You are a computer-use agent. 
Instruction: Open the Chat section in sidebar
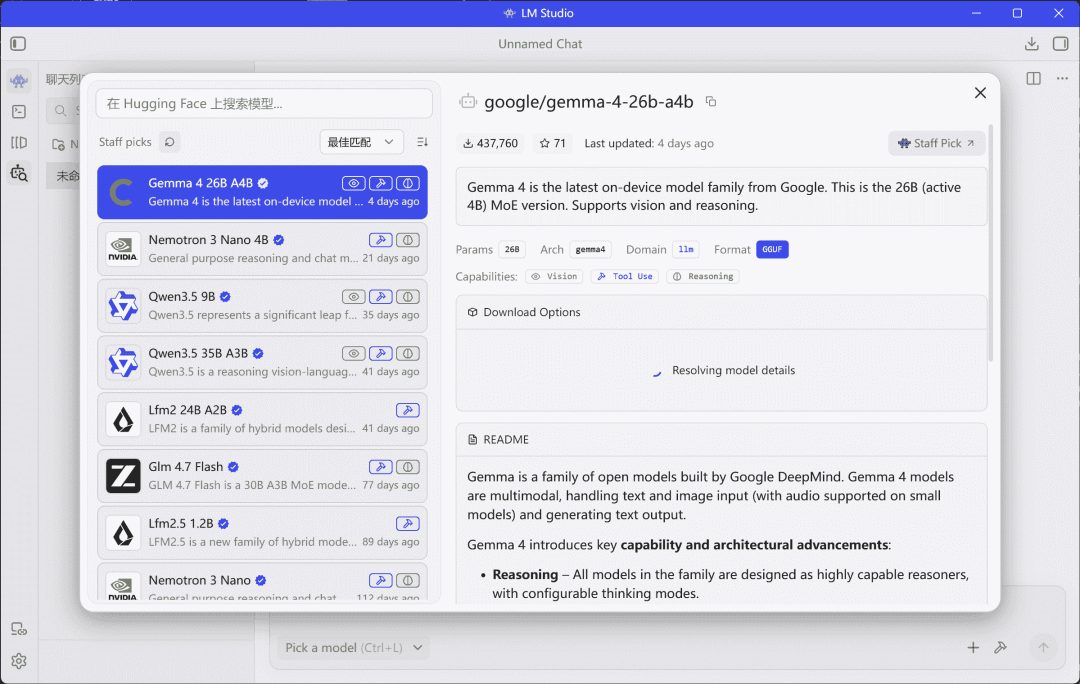(19, 81)
